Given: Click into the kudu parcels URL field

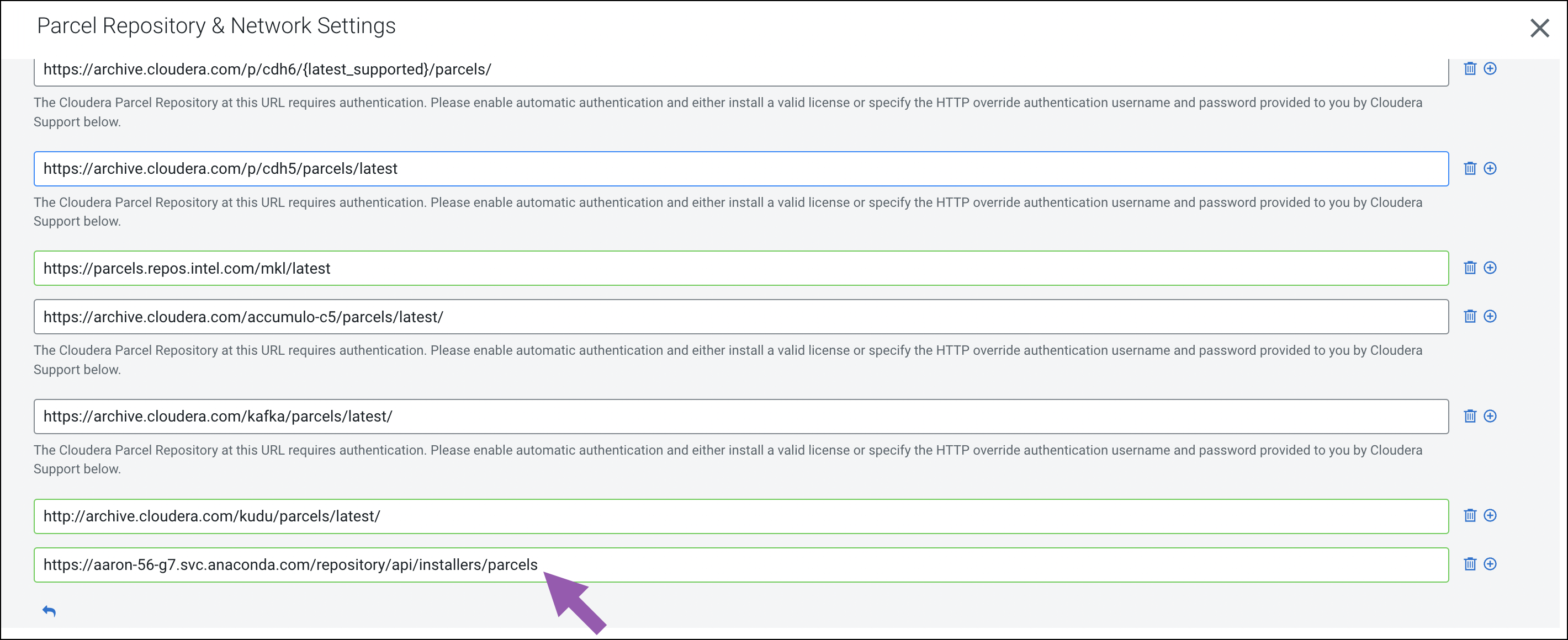Looking at the screenshot, I should click(x=740, y=516).
